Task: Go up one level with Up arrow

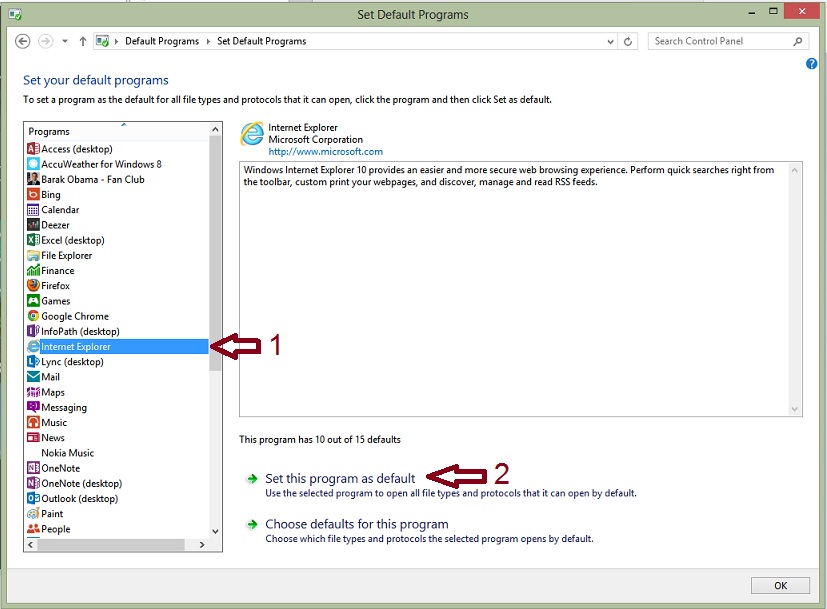Action: 83,41
